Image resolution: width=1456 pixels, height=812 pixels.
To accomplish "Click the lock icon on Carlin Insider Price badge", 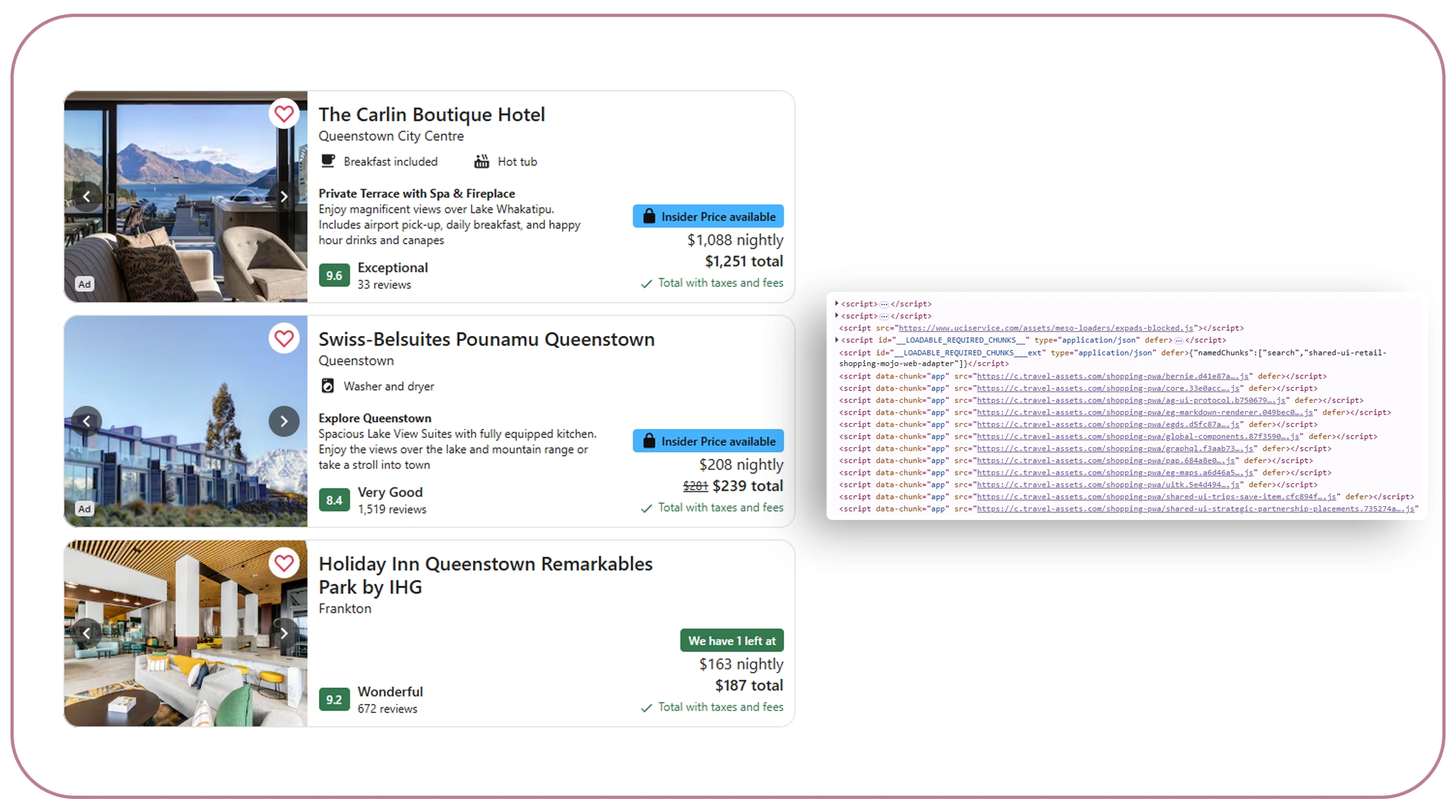I will pyautogui.click(x=650, y=216).
